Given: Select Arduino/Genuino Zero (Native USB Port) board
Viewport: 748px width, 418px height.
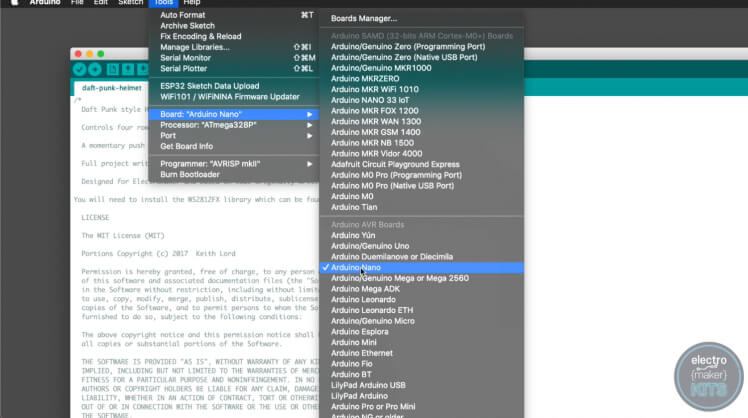Looking at the screenshot, I should [x=422, y=57].
